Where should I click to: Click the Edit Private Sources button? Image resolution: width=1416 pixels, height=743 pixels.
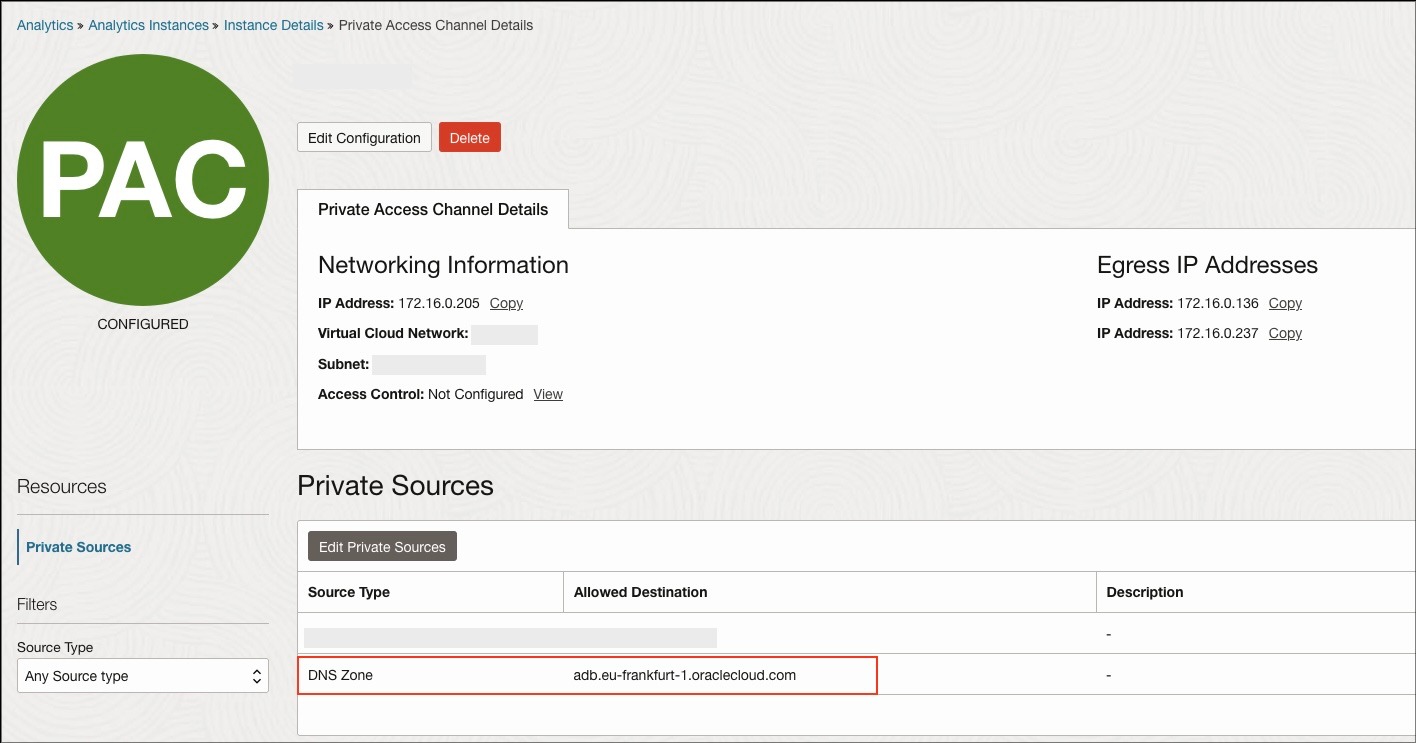pyautogui.click(x=381, y=545)
